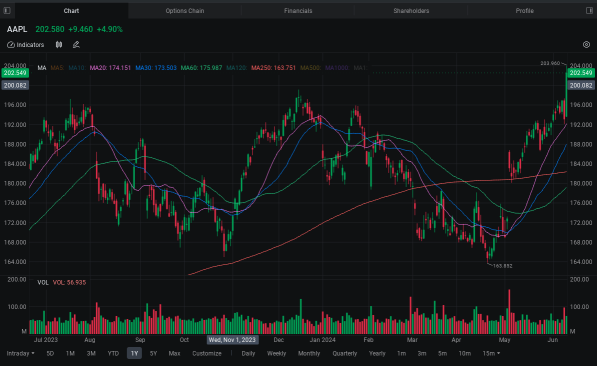Toggle the MA60 indicator label
The height and width of the screenshot is (366, 597).
click(201, 68)
